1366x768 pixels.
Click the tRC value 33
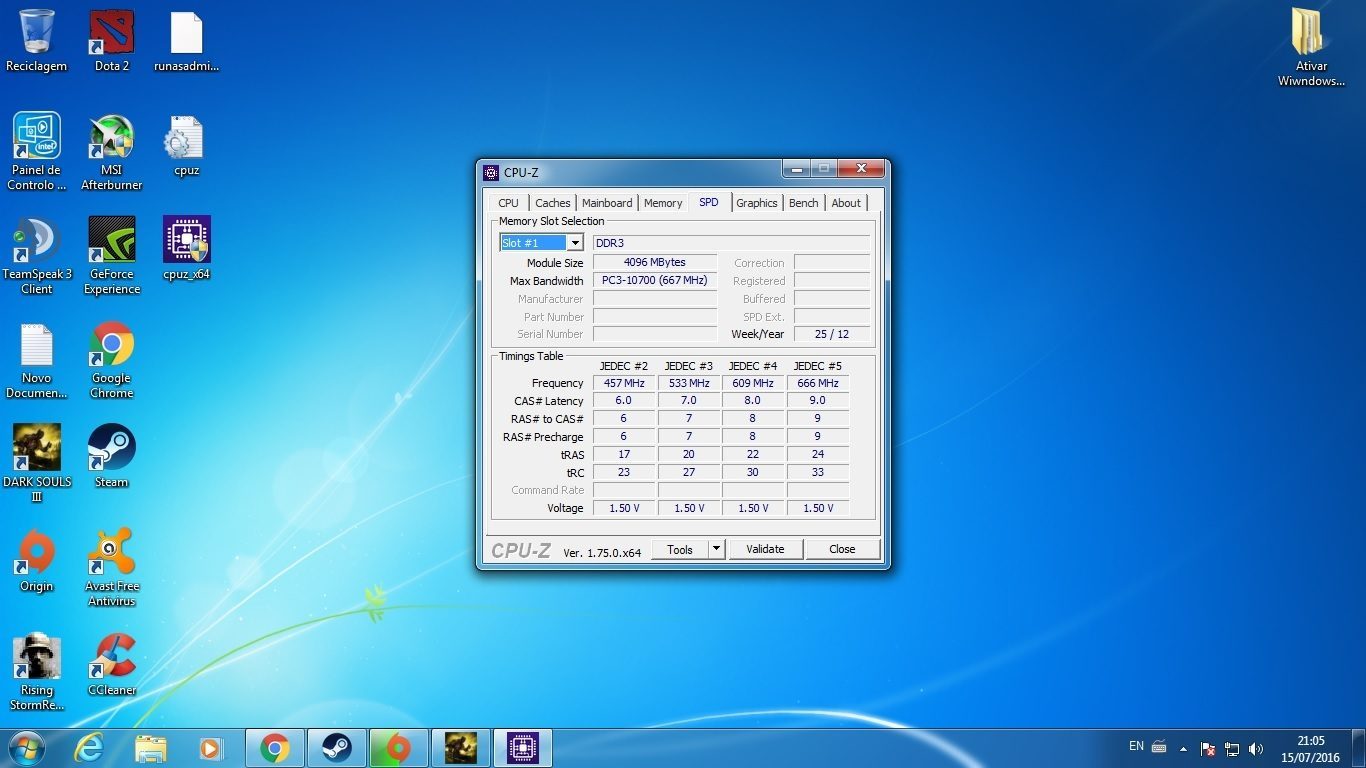818,472
